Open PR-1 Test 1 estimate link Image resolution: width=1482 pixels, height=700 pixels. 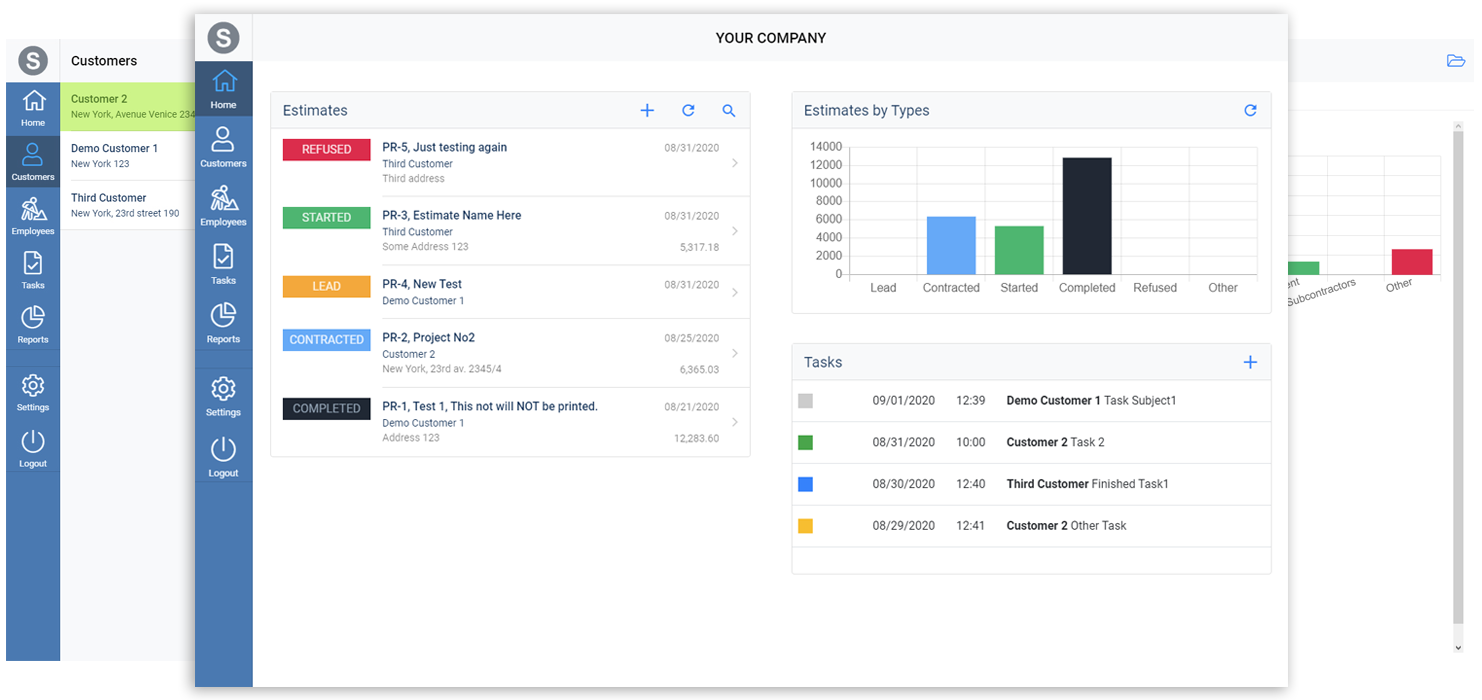coord(489,407)
